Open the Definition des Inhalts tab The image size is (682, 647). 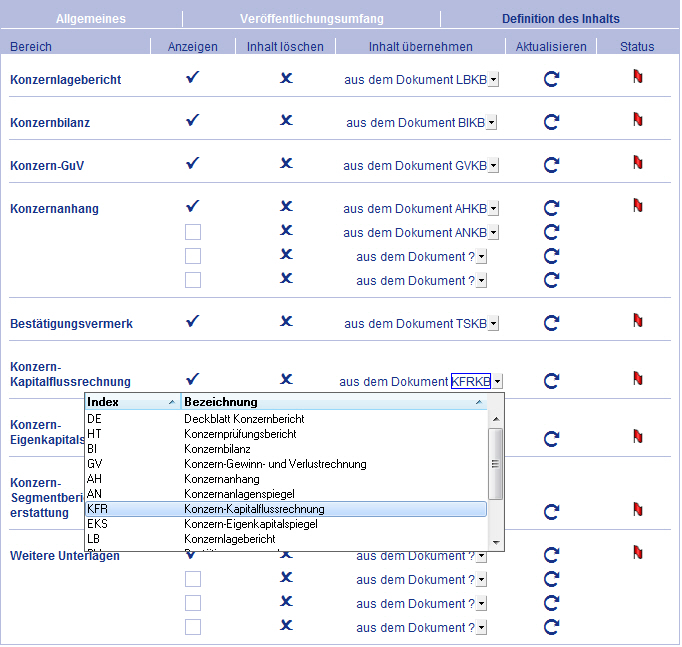coord(561,19)
